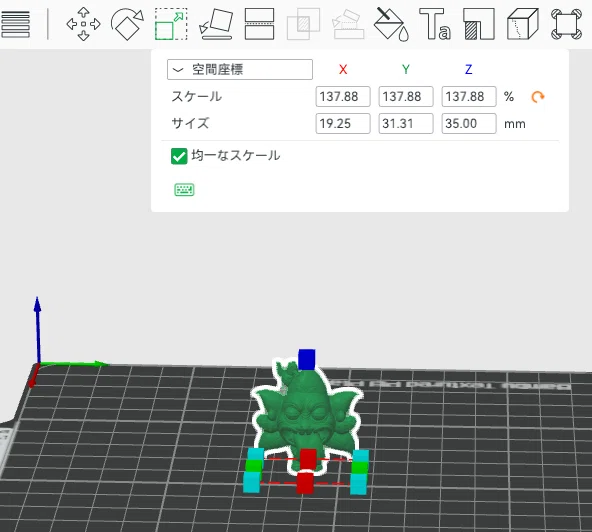Click the Z scale percentage field

click(x=469, y=97)
